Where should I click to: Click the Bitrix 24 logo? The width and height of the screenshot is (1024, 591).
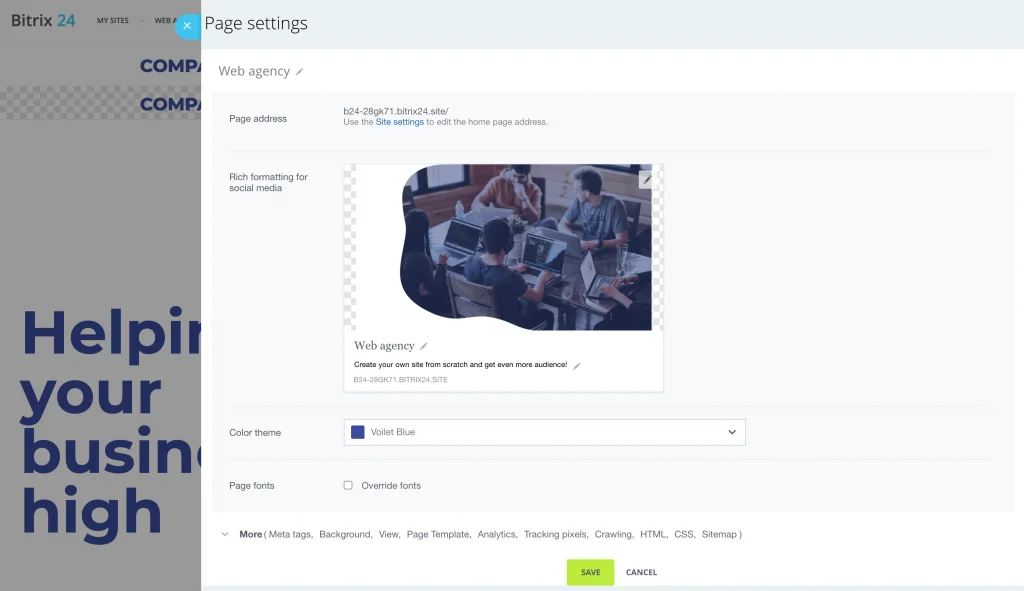coord(43,20)
